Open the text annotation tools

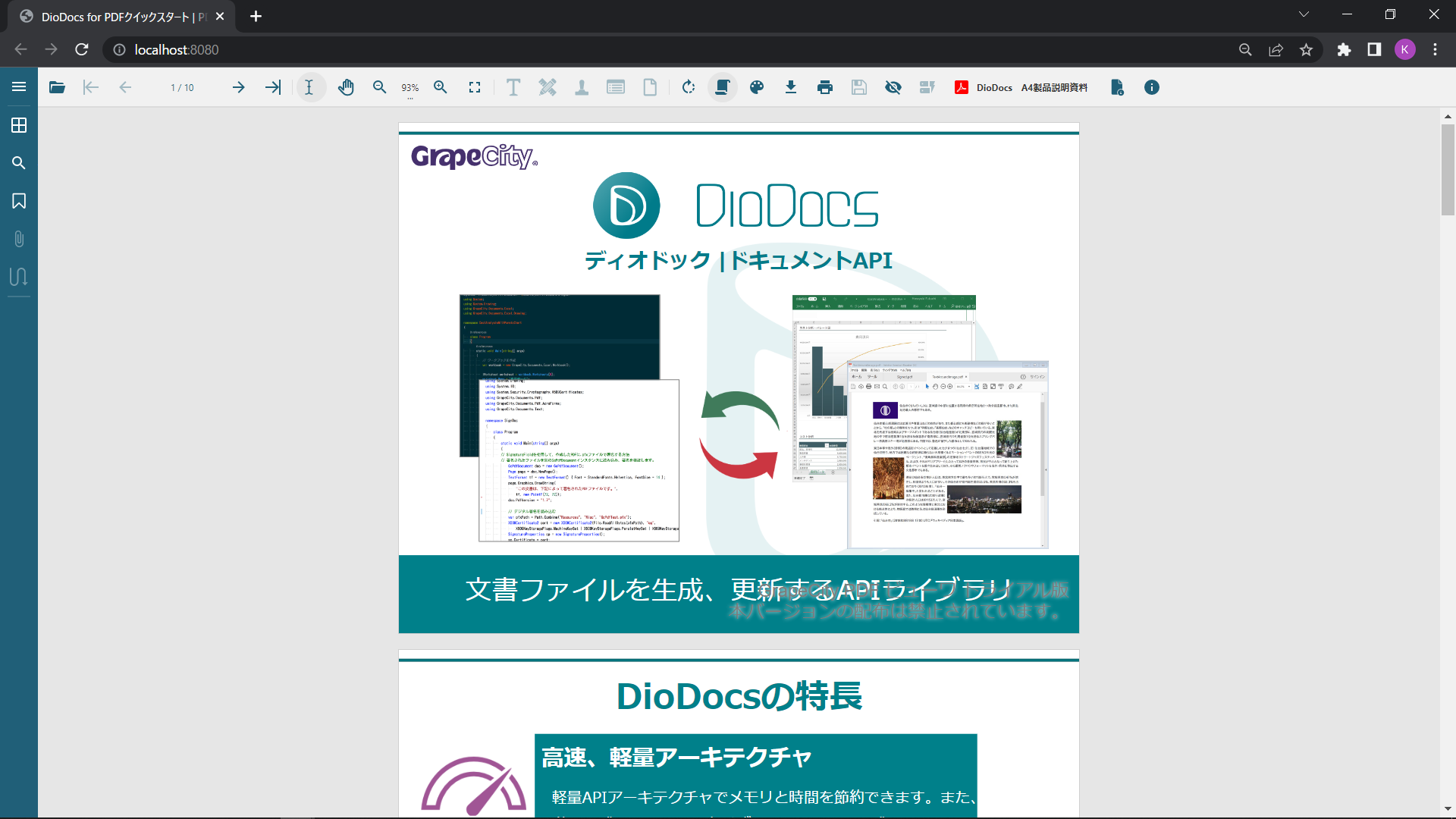[x=513, y=87]
